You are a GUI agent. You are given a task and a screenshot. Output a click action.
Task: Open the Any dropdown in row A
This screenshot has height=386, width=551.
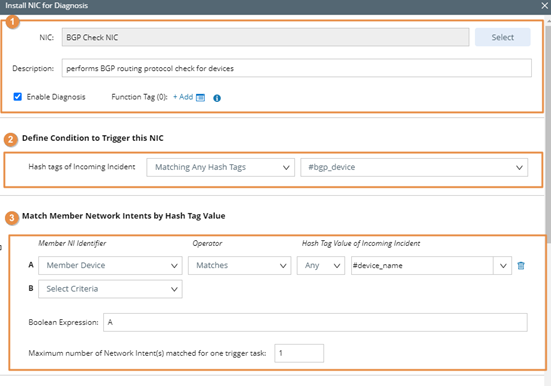click(x=320, y=265)
